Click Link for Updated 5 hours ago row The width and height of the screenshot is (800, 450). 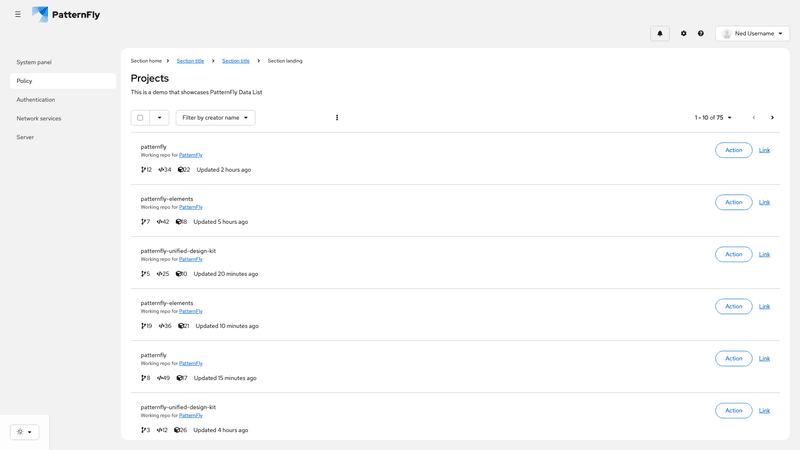click(x=764, y=202)
